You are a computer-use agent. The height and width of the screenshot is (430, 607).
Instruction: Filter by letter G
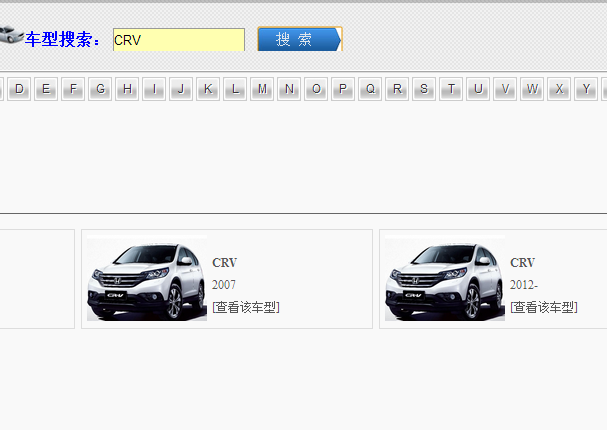tap(100, 89)
